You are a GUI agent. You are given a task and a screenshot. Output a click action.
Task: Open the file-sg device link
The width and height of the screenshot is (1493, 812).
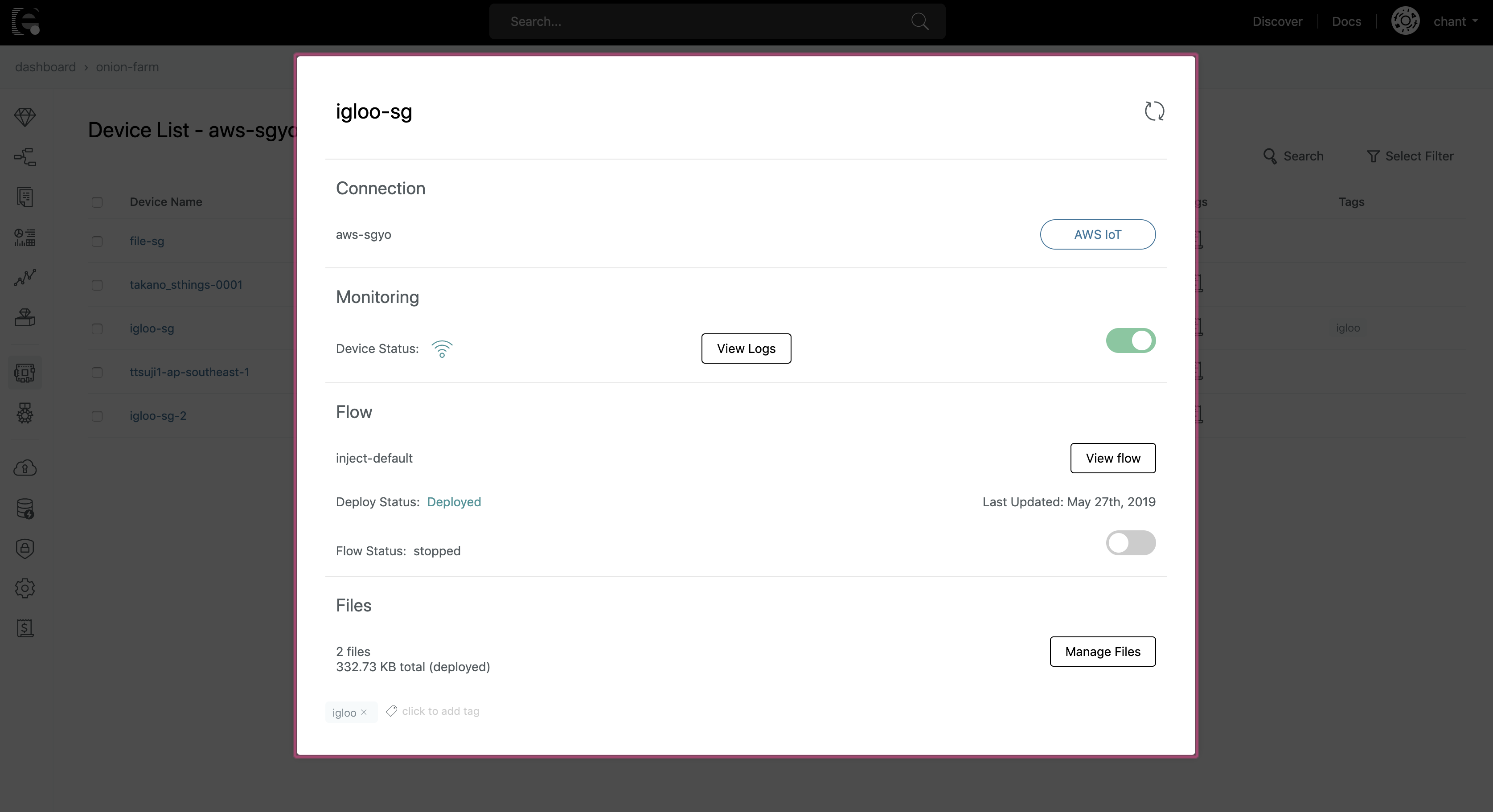click(147, 241)
